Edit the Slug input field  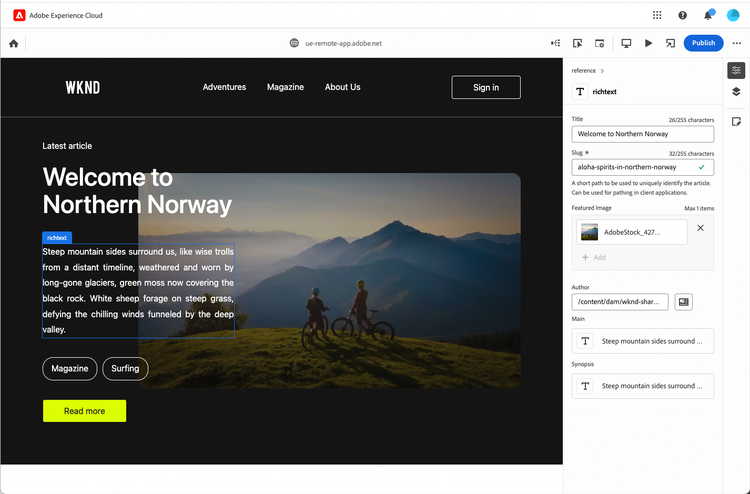[642, 167]
